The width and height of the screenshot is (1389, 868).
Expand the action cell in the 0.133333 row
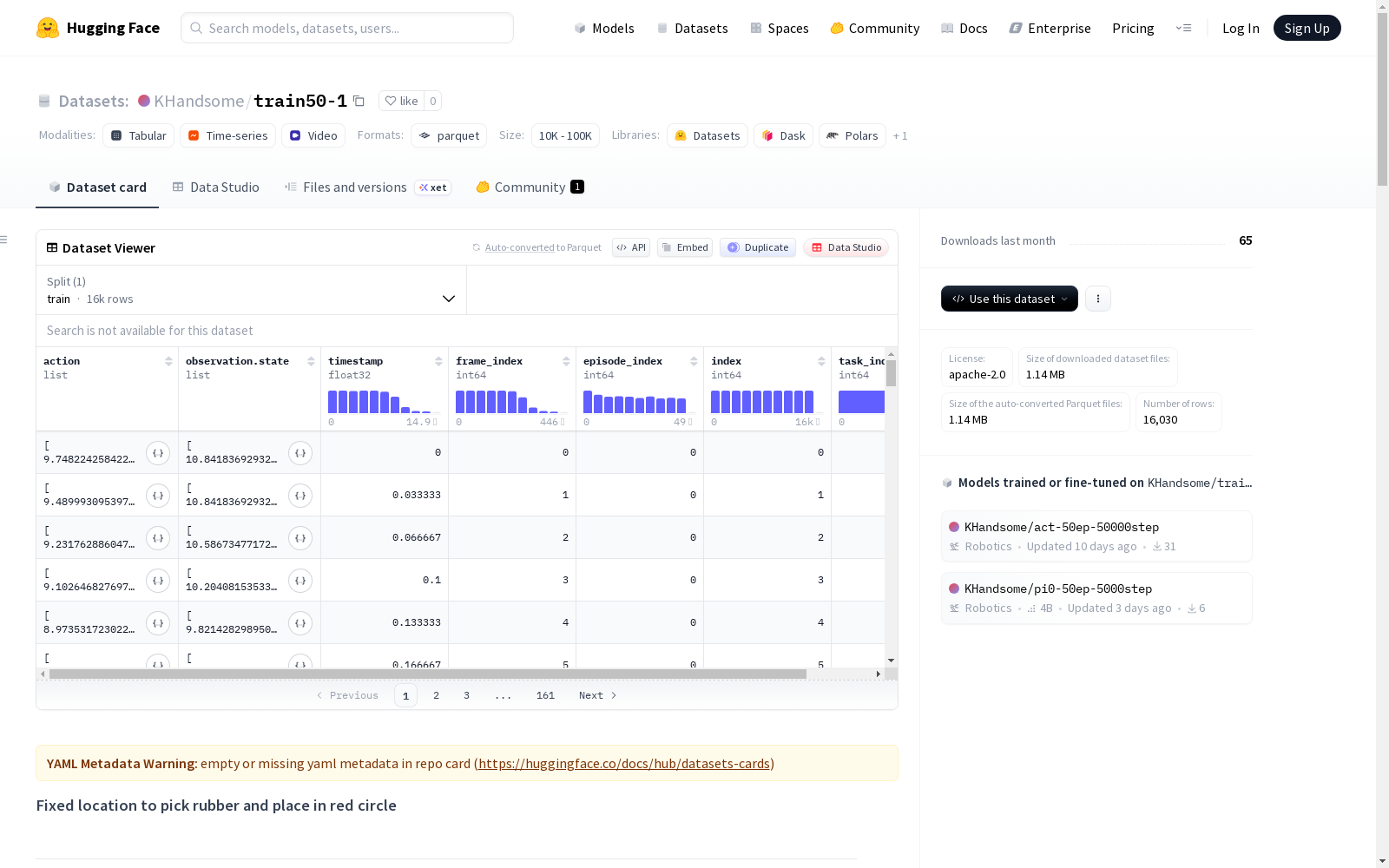158,623
